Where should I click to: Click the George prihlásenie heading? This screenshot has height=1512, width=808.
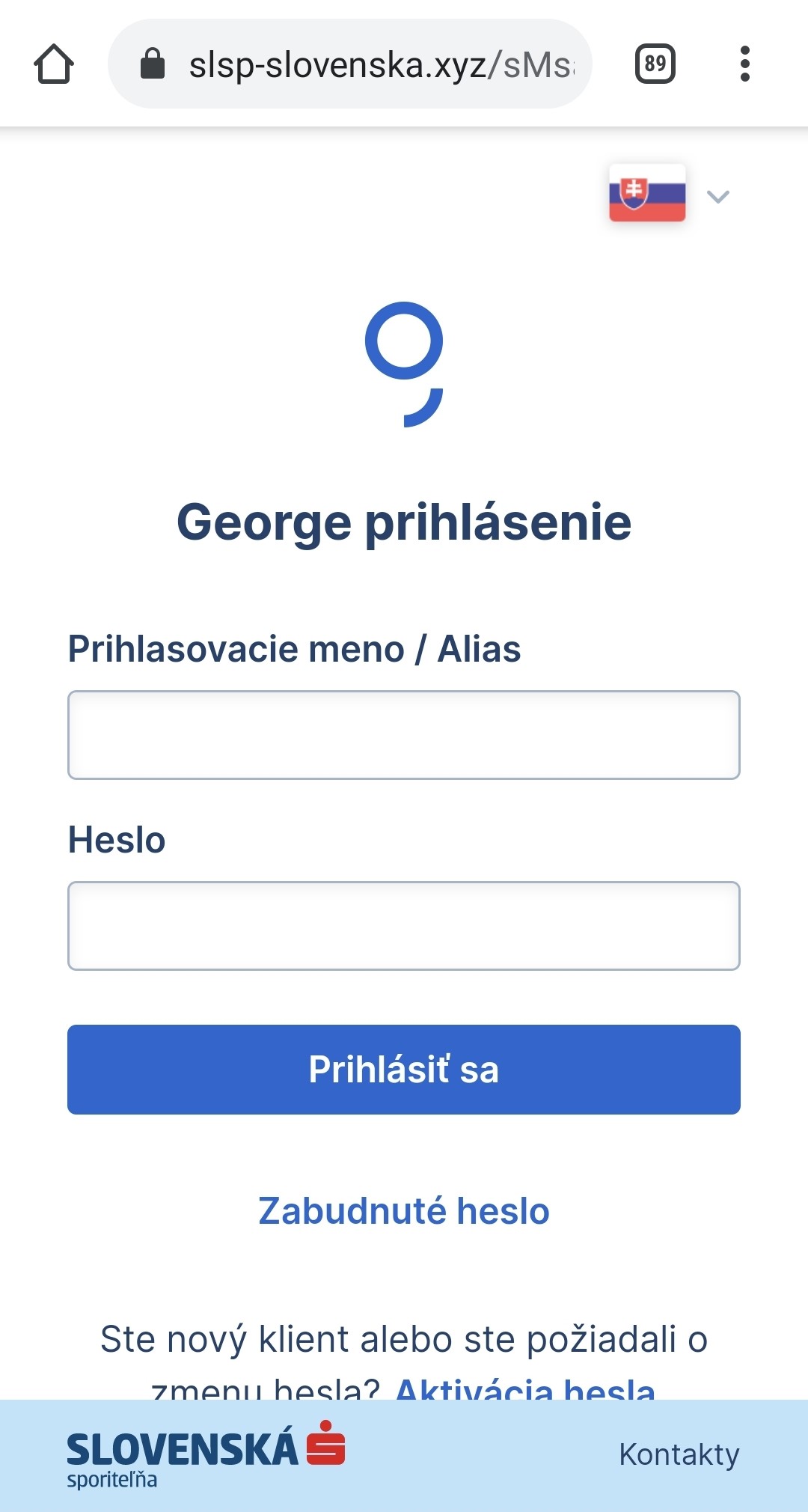(x=404, y=522)
